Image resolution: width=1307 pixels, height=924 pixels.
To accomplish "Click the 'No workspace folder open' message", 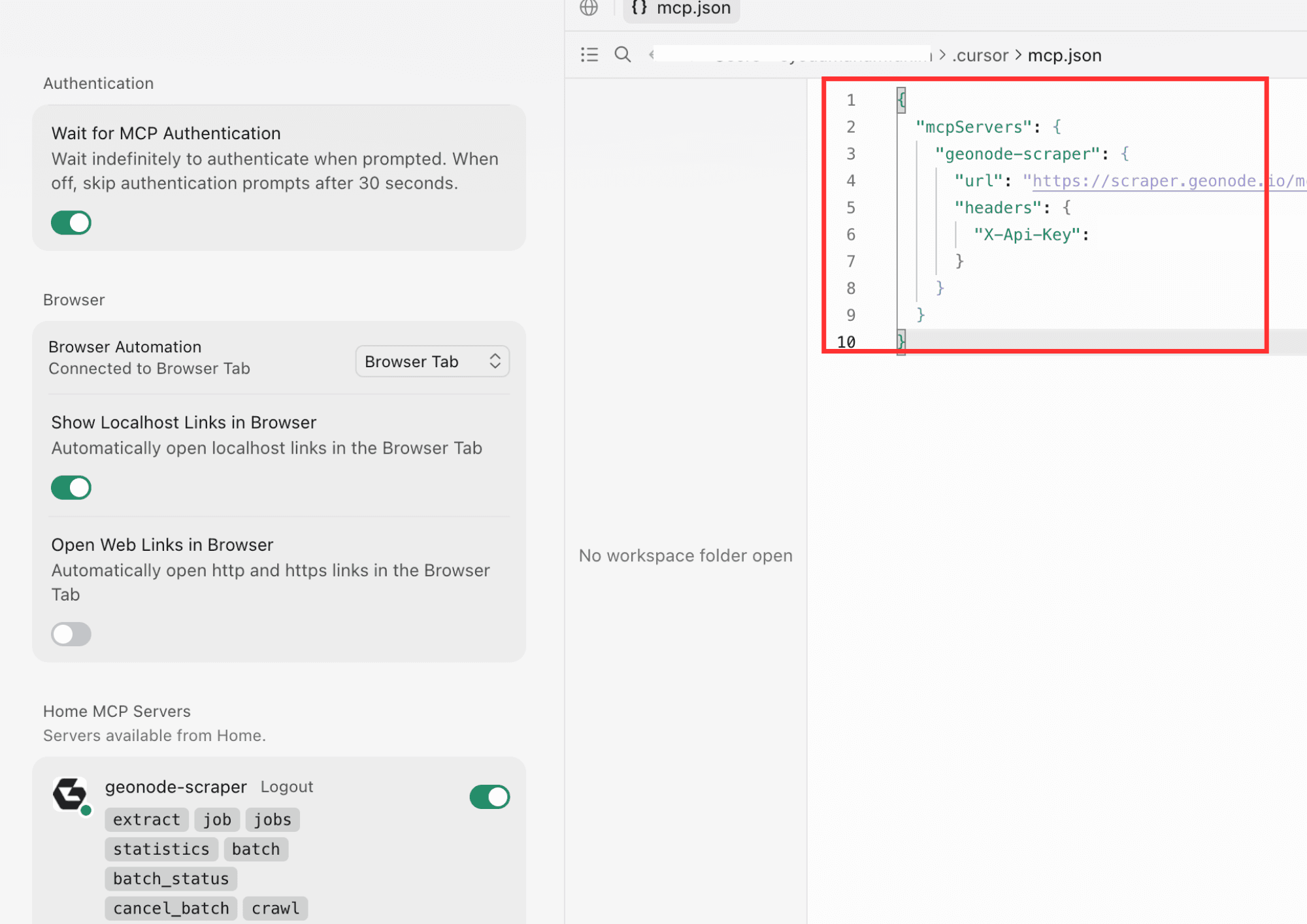I will pyautogui.click(x=686, y=555).
